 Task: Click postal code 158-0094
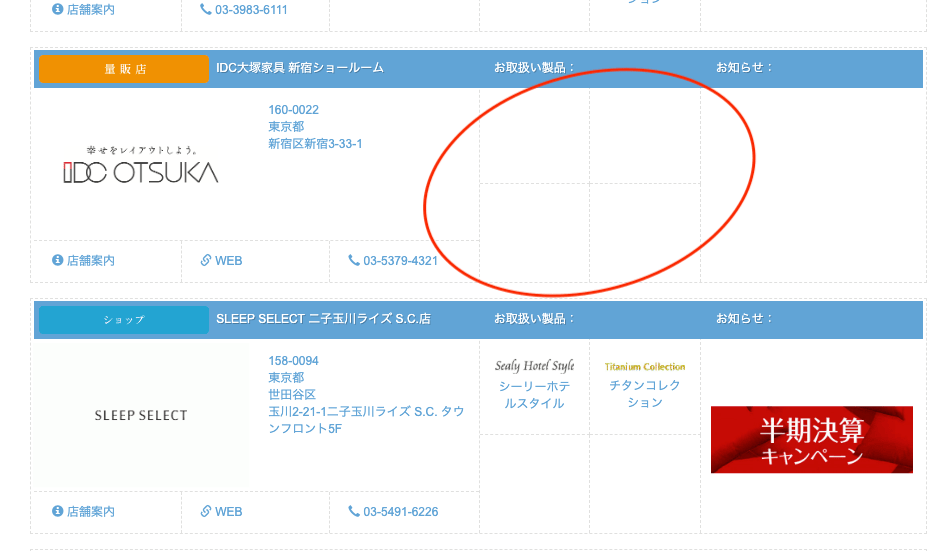tap(293, 361)
